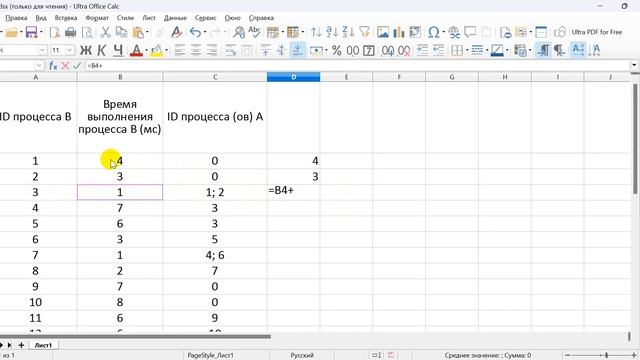Open the Undo history dropdown arrow
The image size is (640, 360).
click(x=204, y=32)
